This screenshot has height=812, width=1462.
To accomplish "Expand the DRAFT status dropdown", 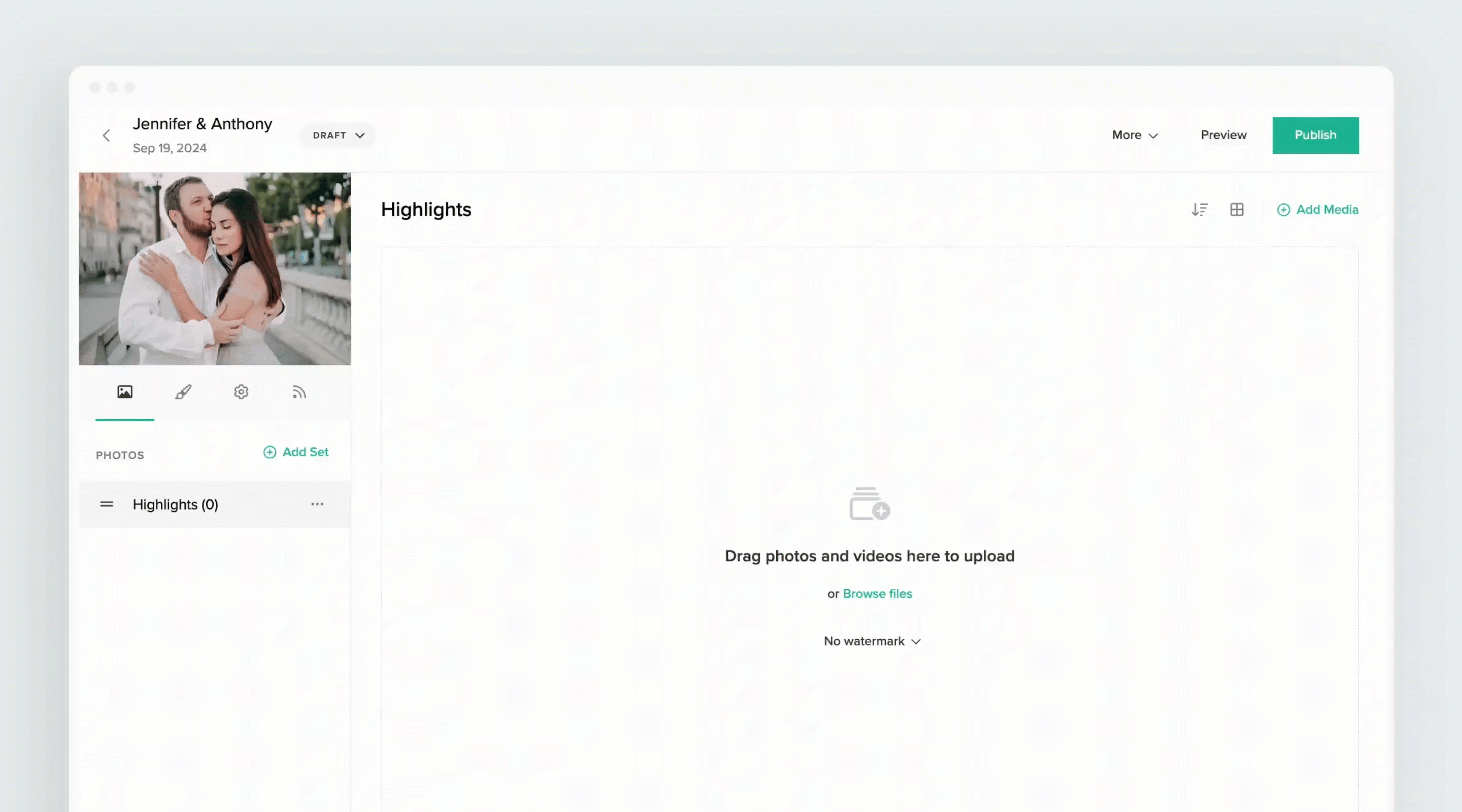I will click(338, 136).
